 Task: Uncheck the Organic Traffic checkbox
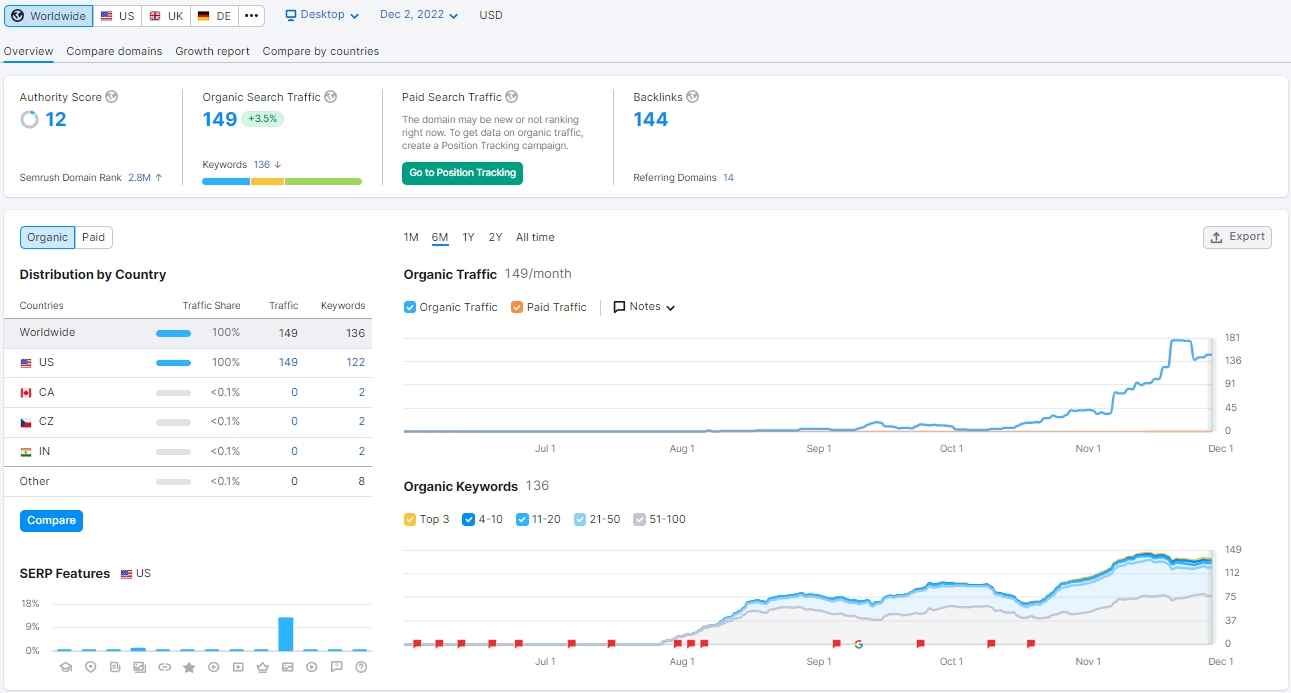[x=410, y=307]
